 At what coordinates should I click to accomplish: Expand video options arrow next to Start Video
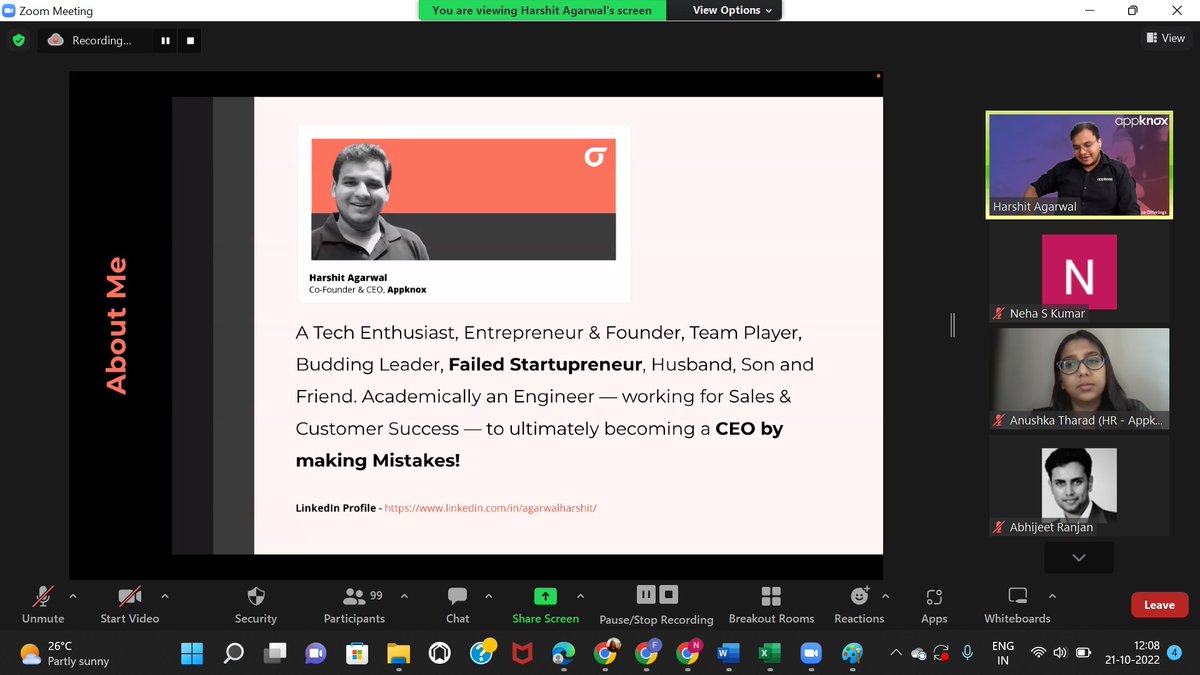(165, 596)
